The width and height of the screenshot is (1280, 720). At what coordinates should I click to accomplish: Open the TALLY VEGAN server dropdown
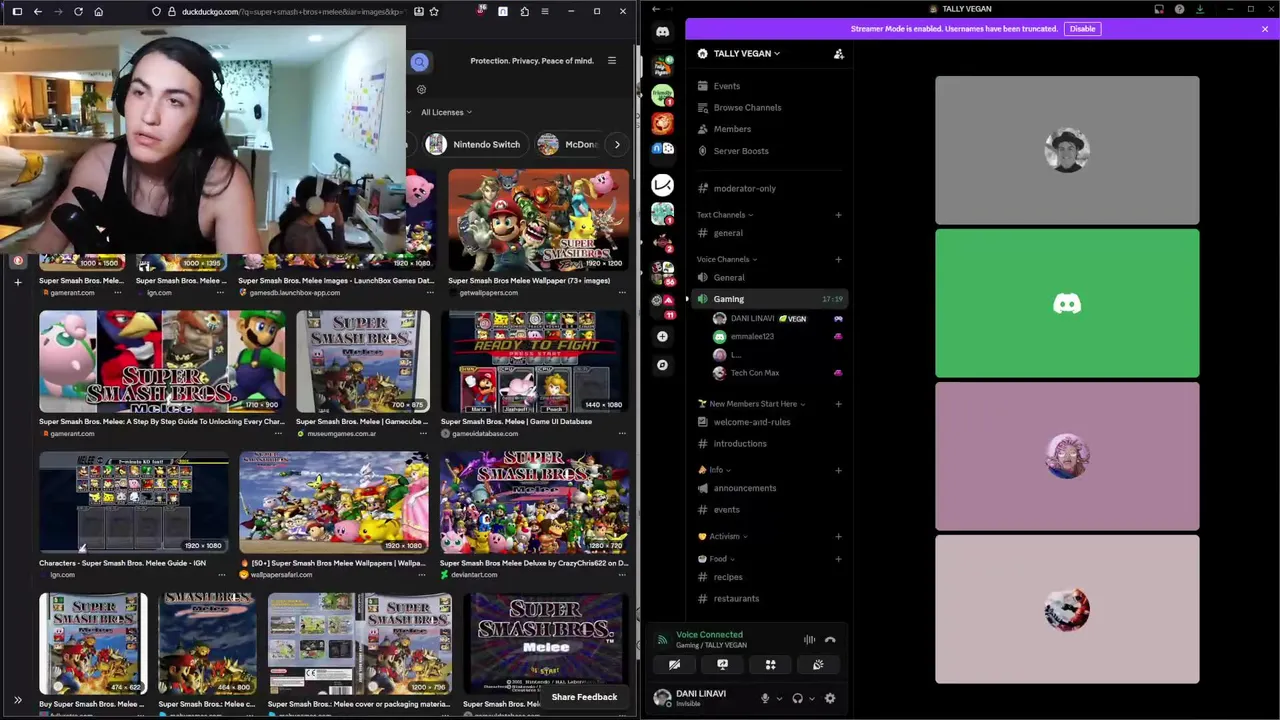[745, 54]
